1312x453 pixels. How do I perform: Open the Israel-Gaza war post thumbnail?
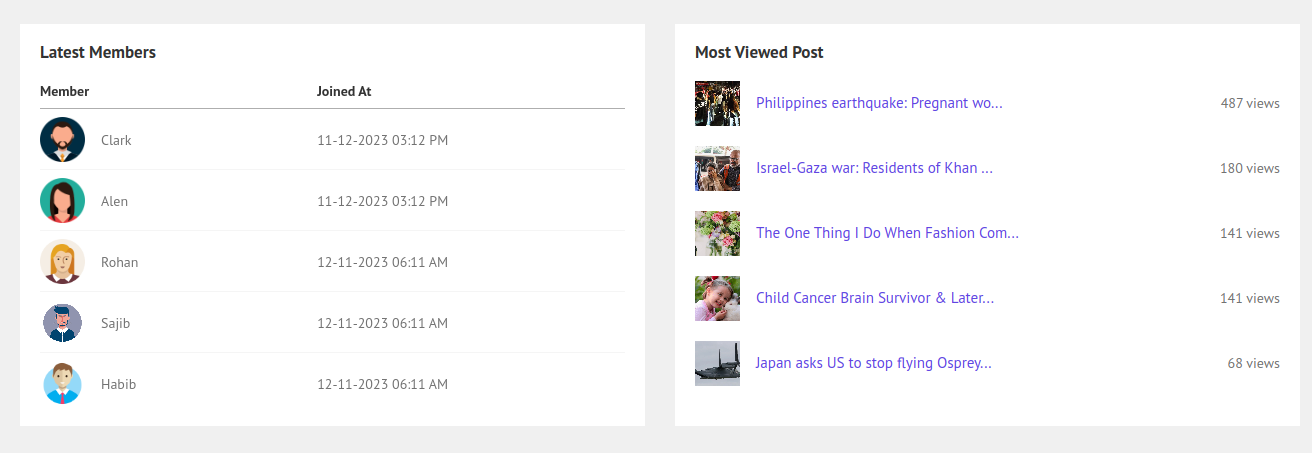point(717,168)
